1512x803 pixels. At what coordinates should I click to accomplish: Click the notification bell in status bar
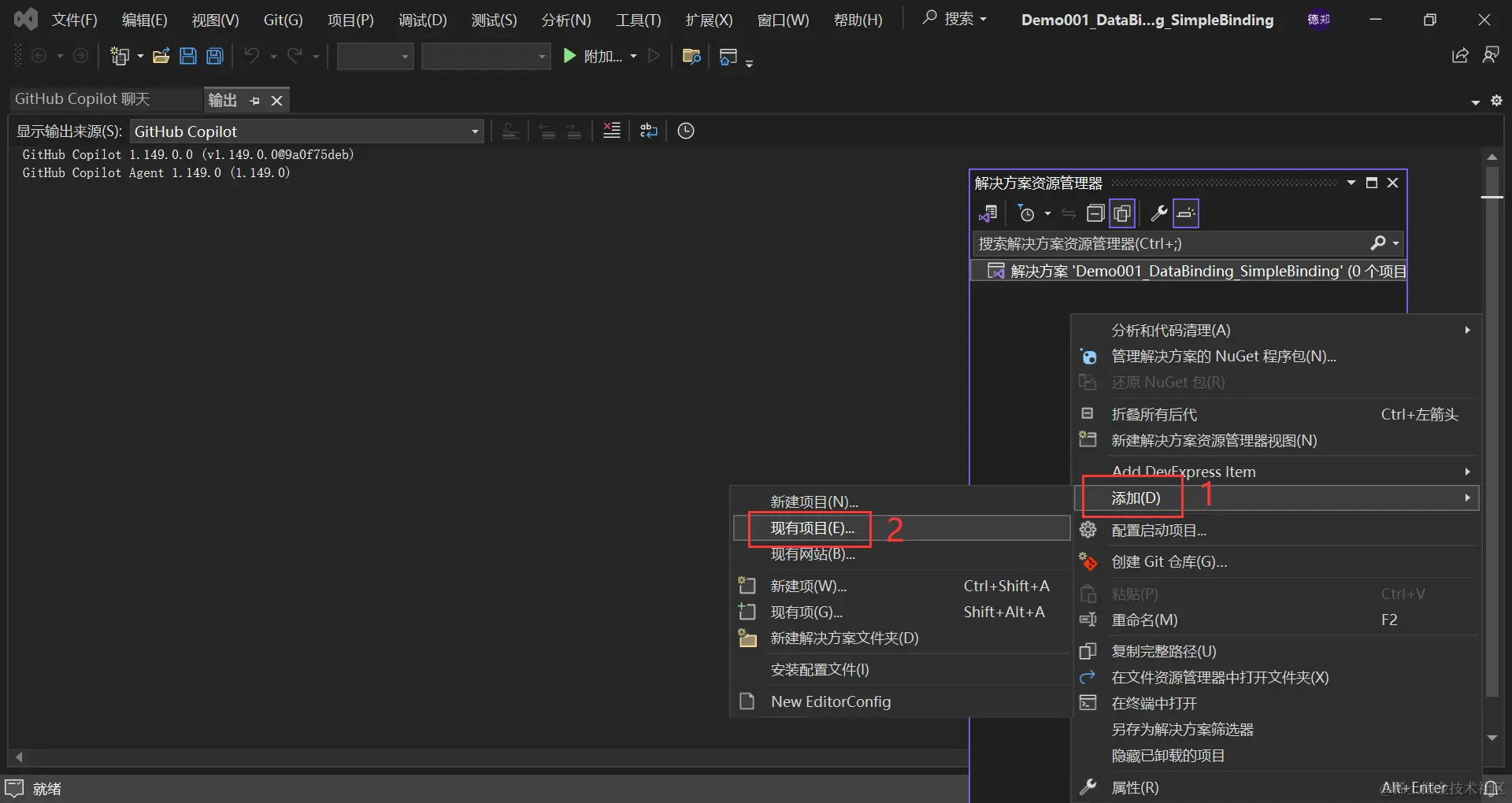coord(1491,788)
